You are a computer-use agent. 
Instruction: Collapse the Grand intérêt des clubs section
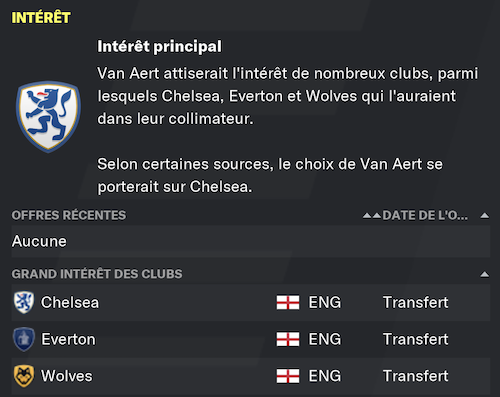485,274
